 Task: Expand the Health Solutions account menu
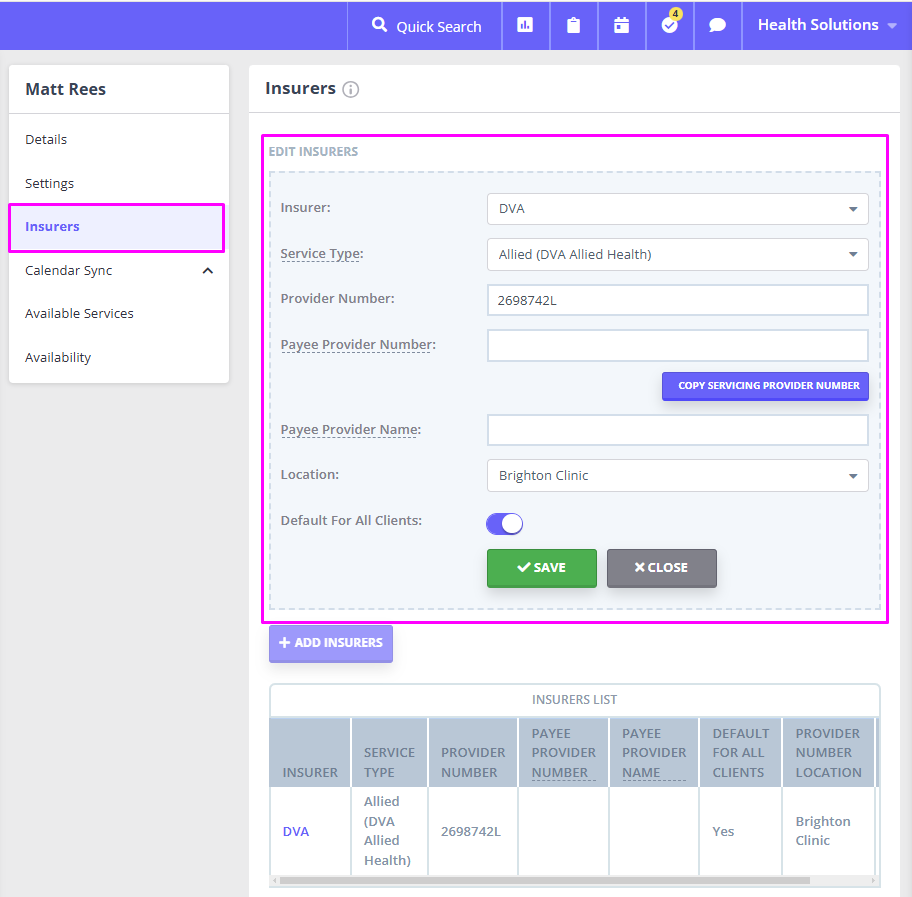(x=826, y=25)
